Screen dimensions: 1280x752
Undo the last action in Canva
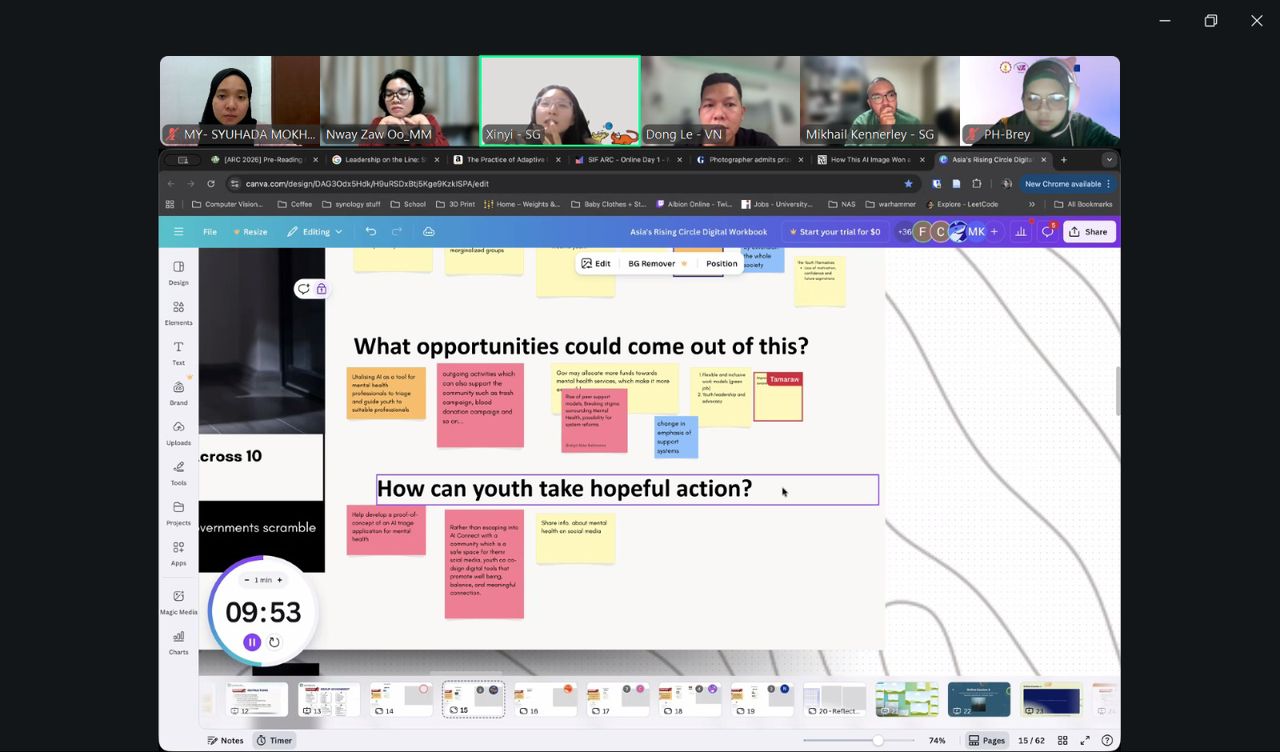pyautogui.click(x=371, y=231)
